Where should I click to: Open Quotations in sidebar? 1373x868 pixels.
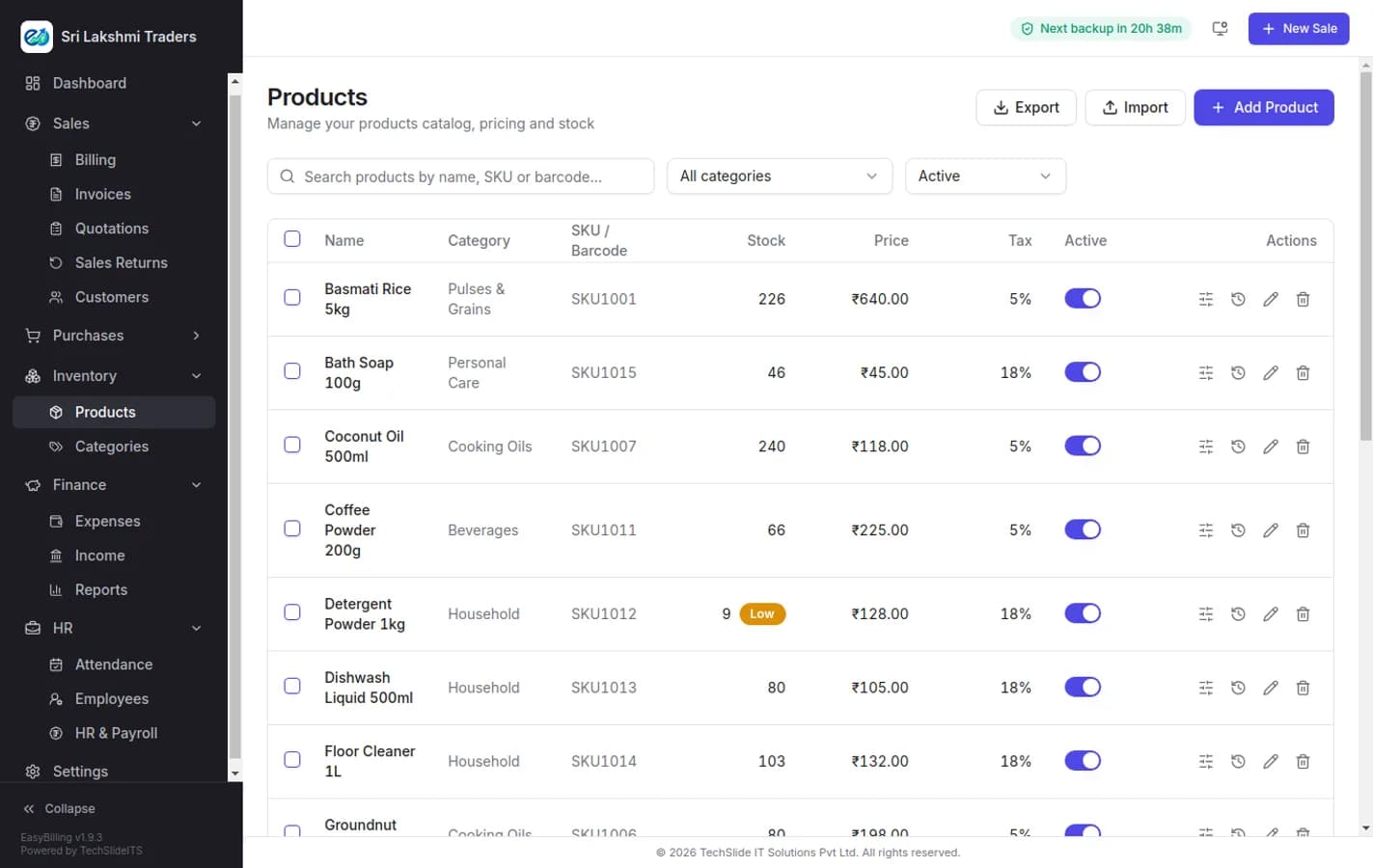[114, 229]
